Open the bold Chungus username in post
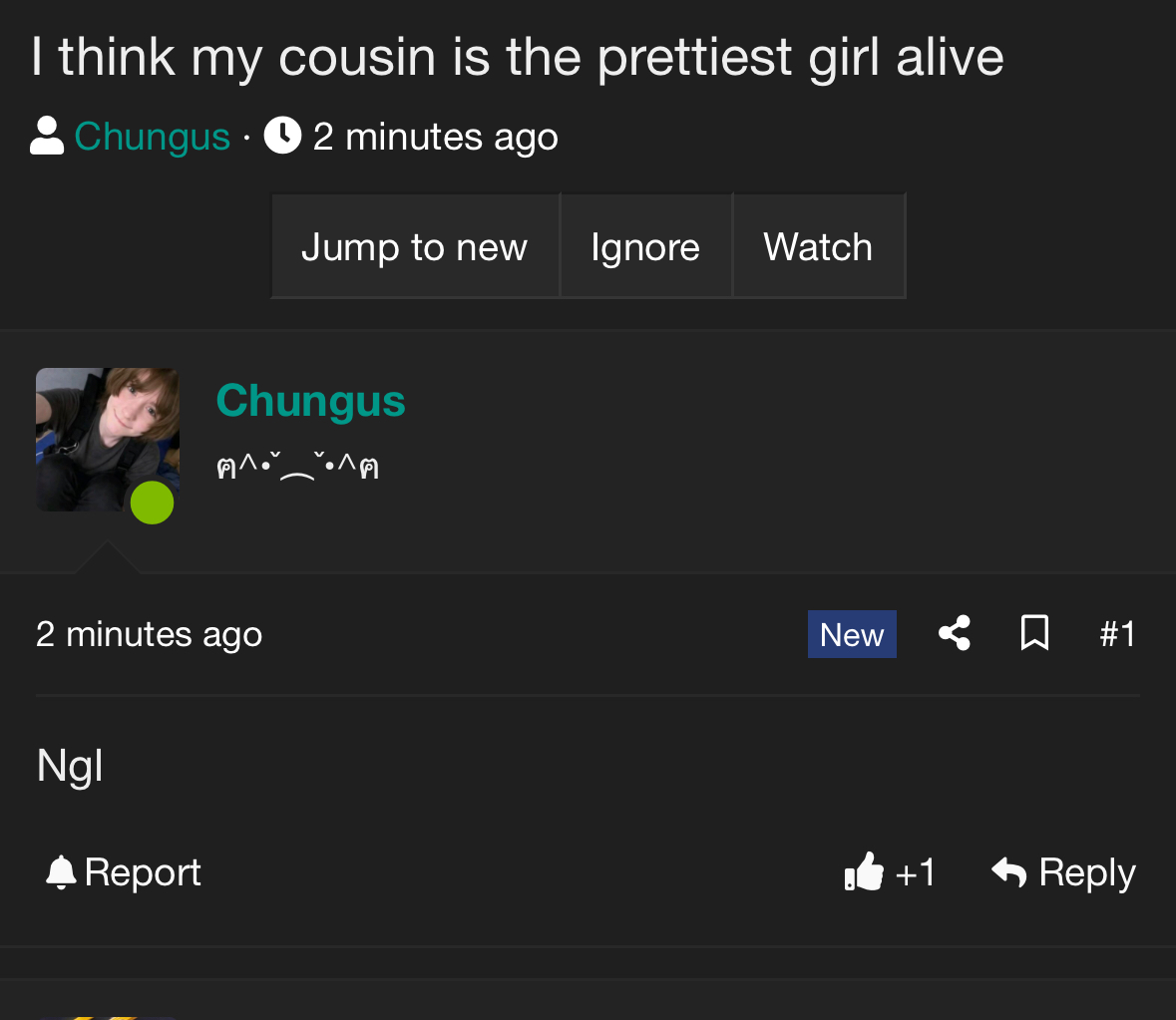The width and height of the screenshot is (1176, 1020). click(x=310, y=401)
